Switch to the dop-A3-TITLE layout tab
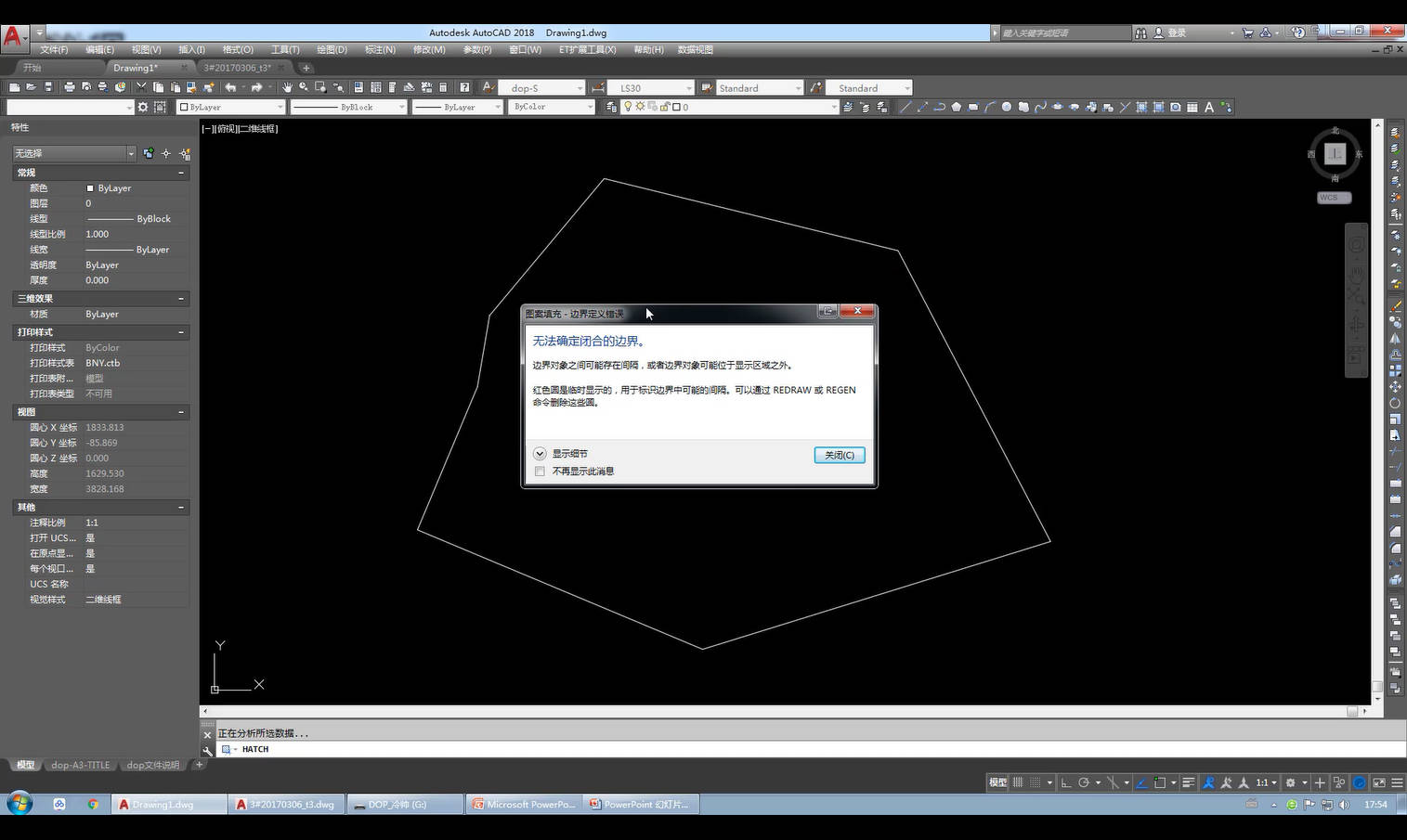 pyautogui.click(x=81, y=765)
